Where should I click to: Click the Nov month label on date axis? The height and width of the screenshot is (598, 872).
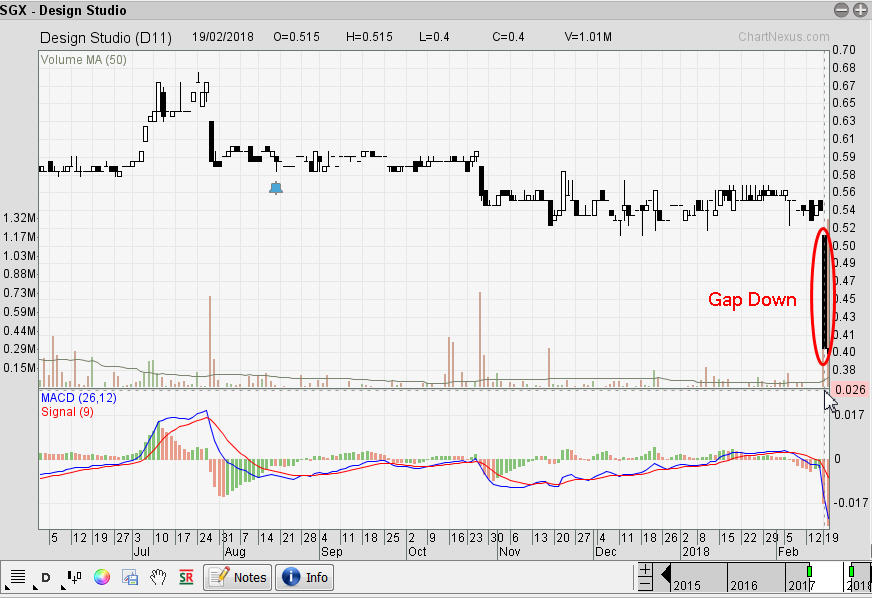tap(509, 551)
